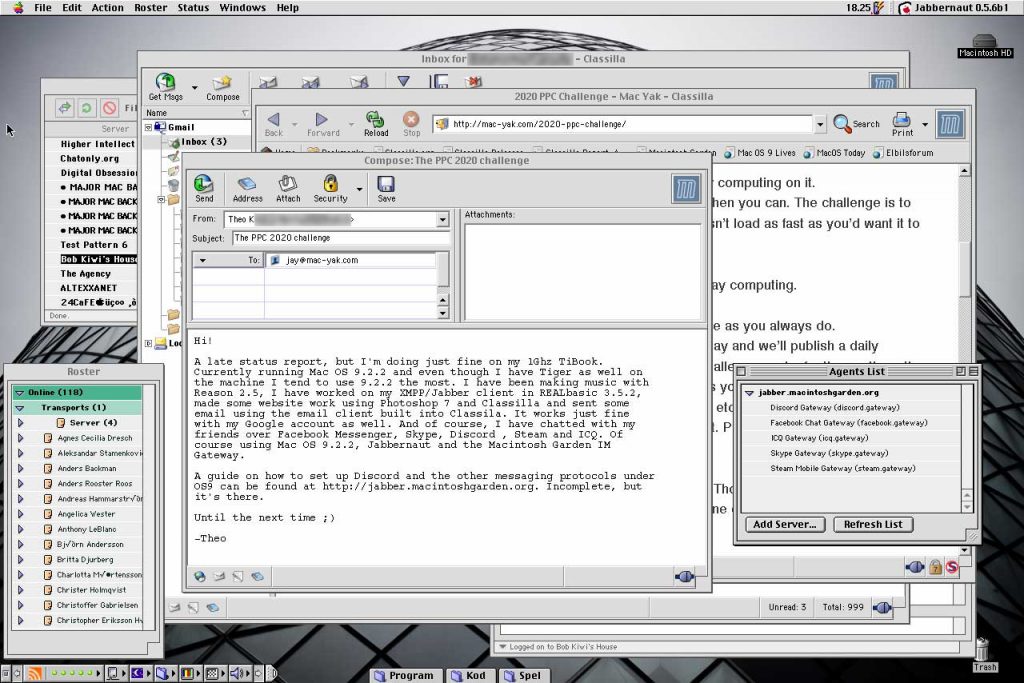Select Skype Gateway in Agents List
1024x683 pixels.
pos(829,453)
